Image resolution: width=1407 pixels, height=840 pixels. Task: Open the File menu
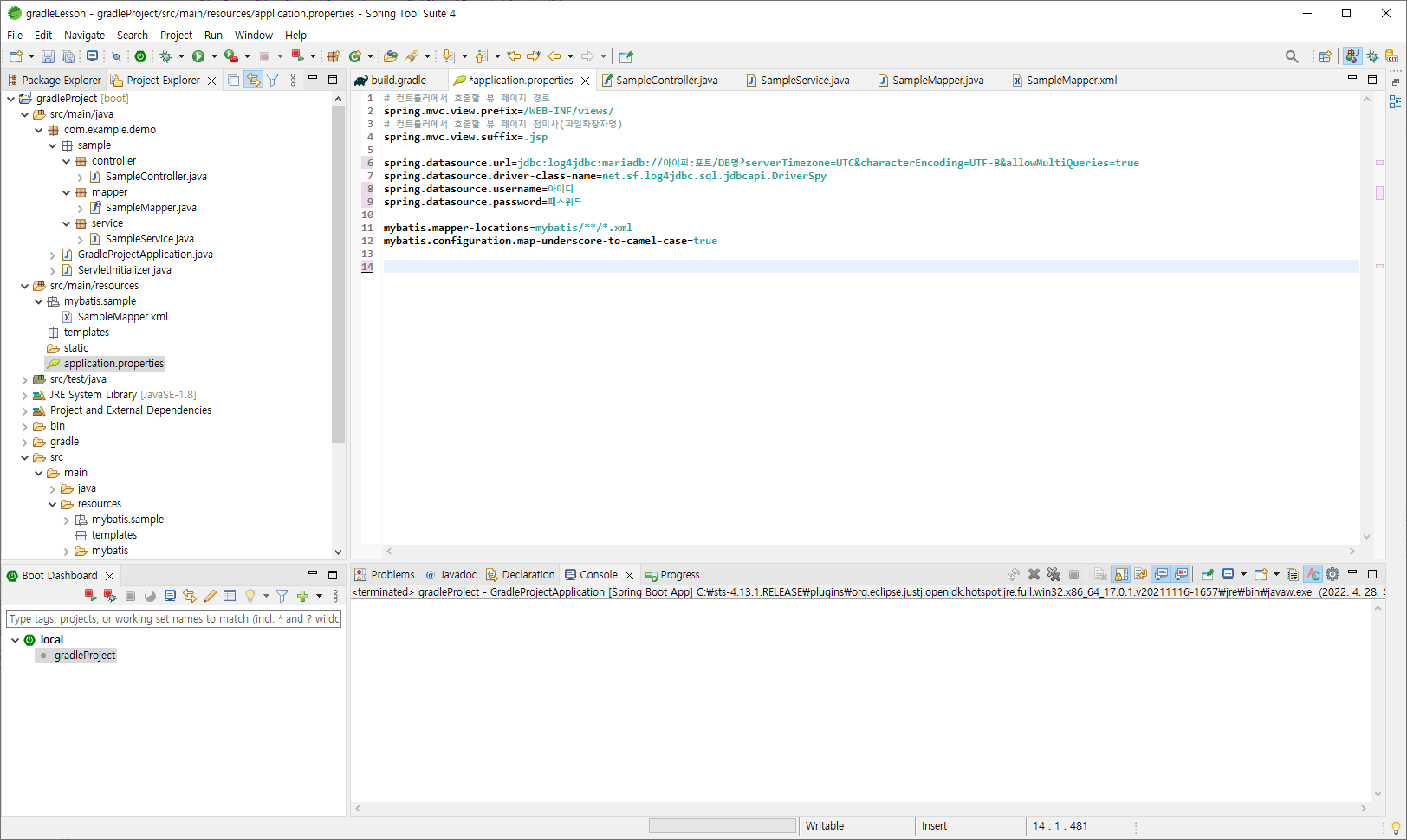pyautogui.click(x=15, y=36)
